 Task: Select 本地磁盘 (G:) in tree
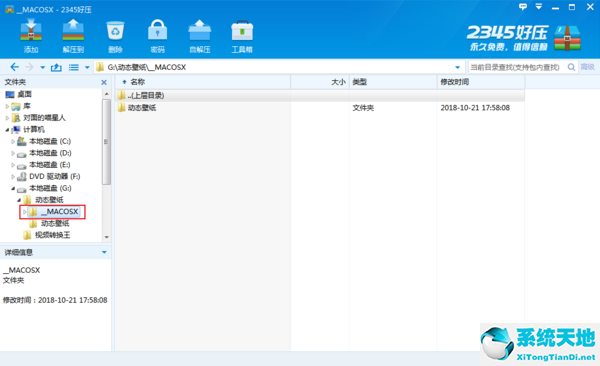(50, 188)
